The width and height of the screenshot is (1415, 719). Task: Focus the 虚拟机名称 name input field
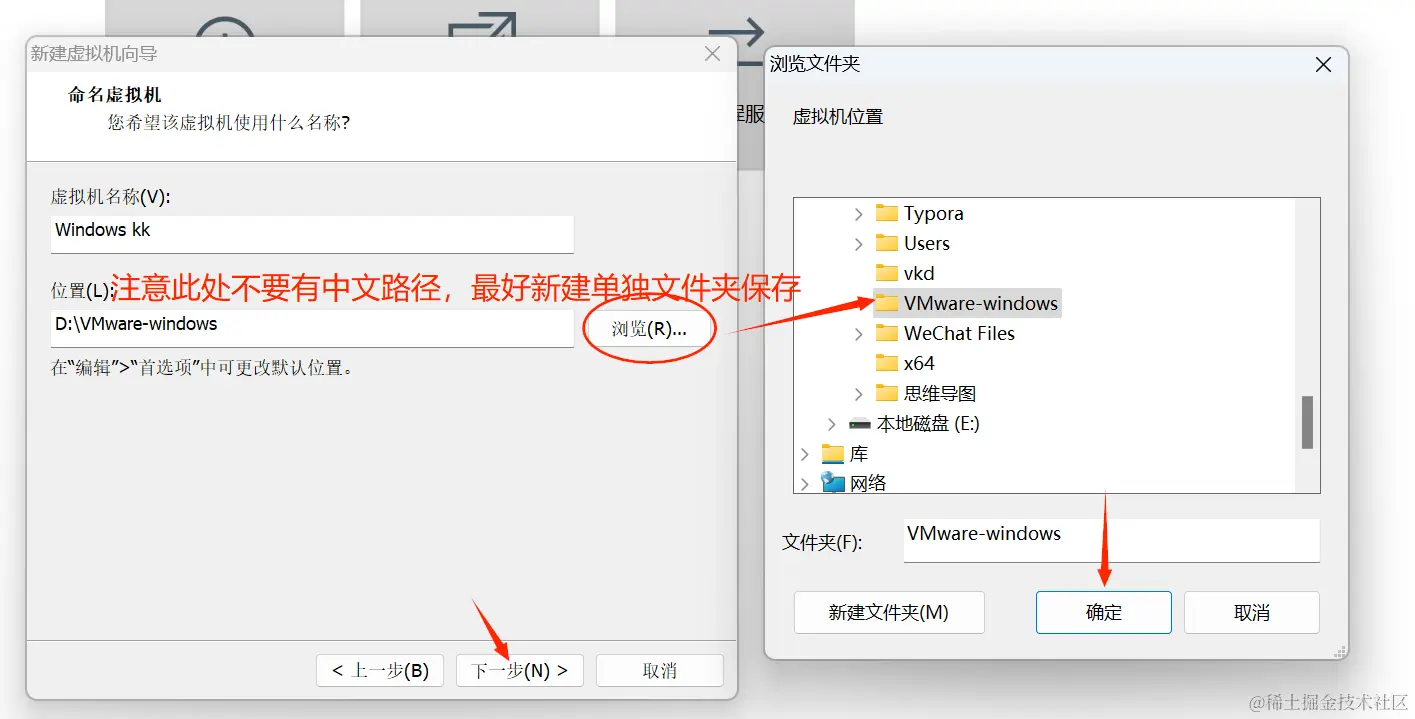(312, 234)
